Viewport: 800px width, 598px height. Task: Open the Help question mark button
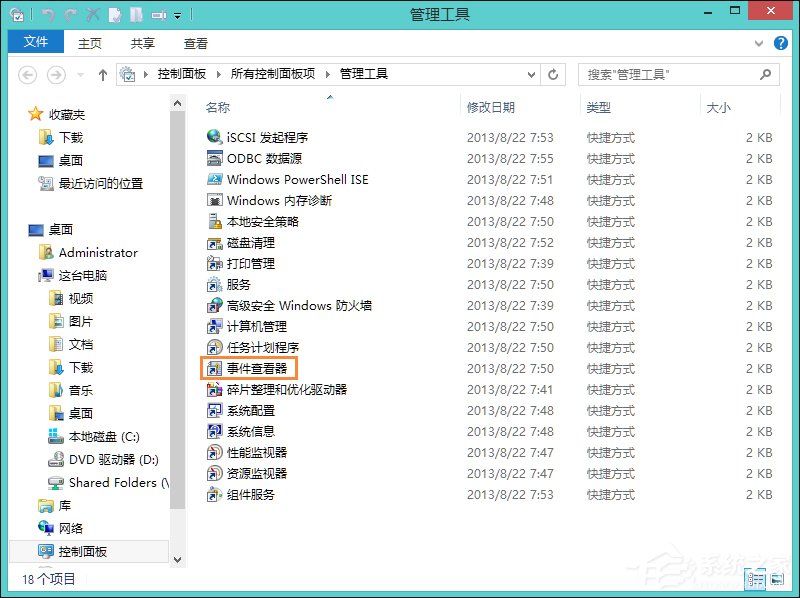click(x=781, y=43)
